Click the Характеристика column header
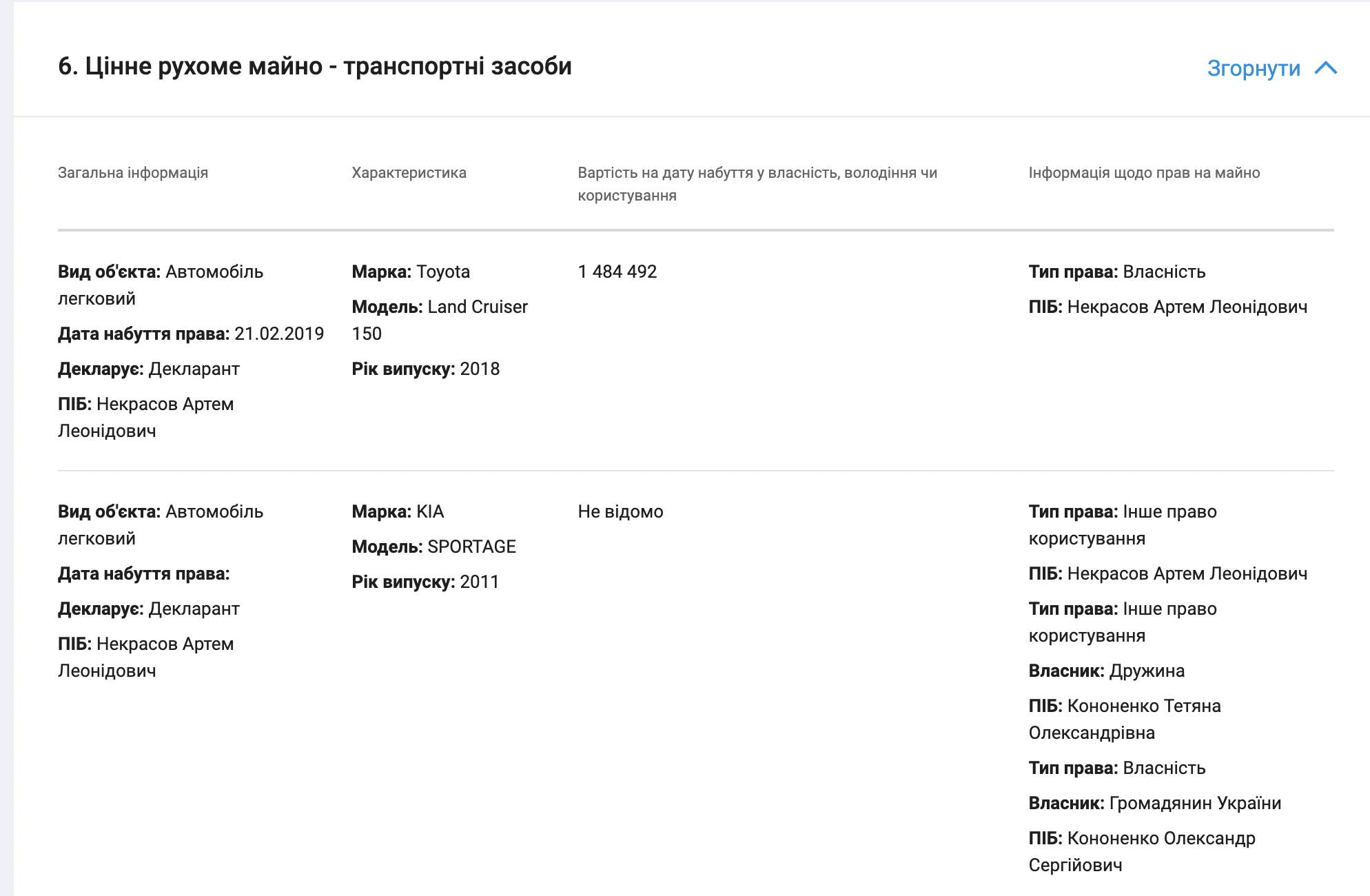1370x896 pixels. (x=409, y=172)
